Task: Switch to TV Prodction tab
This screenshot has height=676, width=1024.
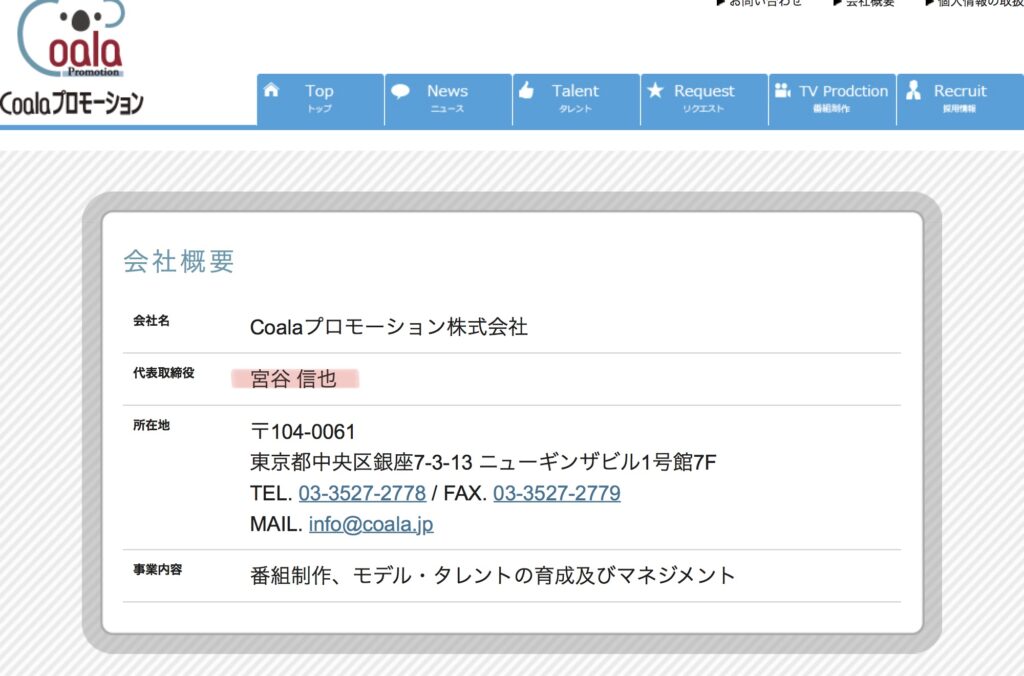Action: pyautogui.click(x=832, y=99)
